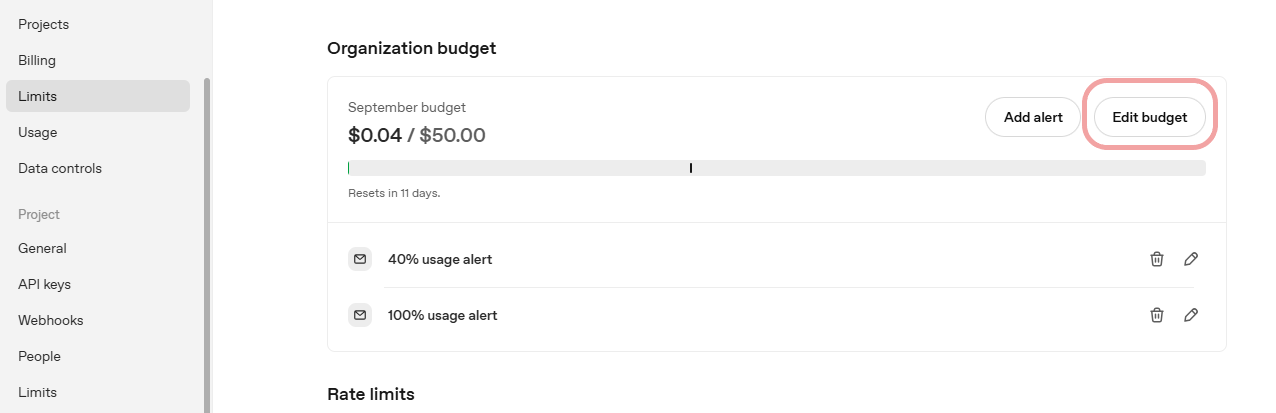Image resolution: width=1276 pixels, height=413 pixels.
Task: Edit the 40% usage alert pencil icon
Action: point(1191,259)
